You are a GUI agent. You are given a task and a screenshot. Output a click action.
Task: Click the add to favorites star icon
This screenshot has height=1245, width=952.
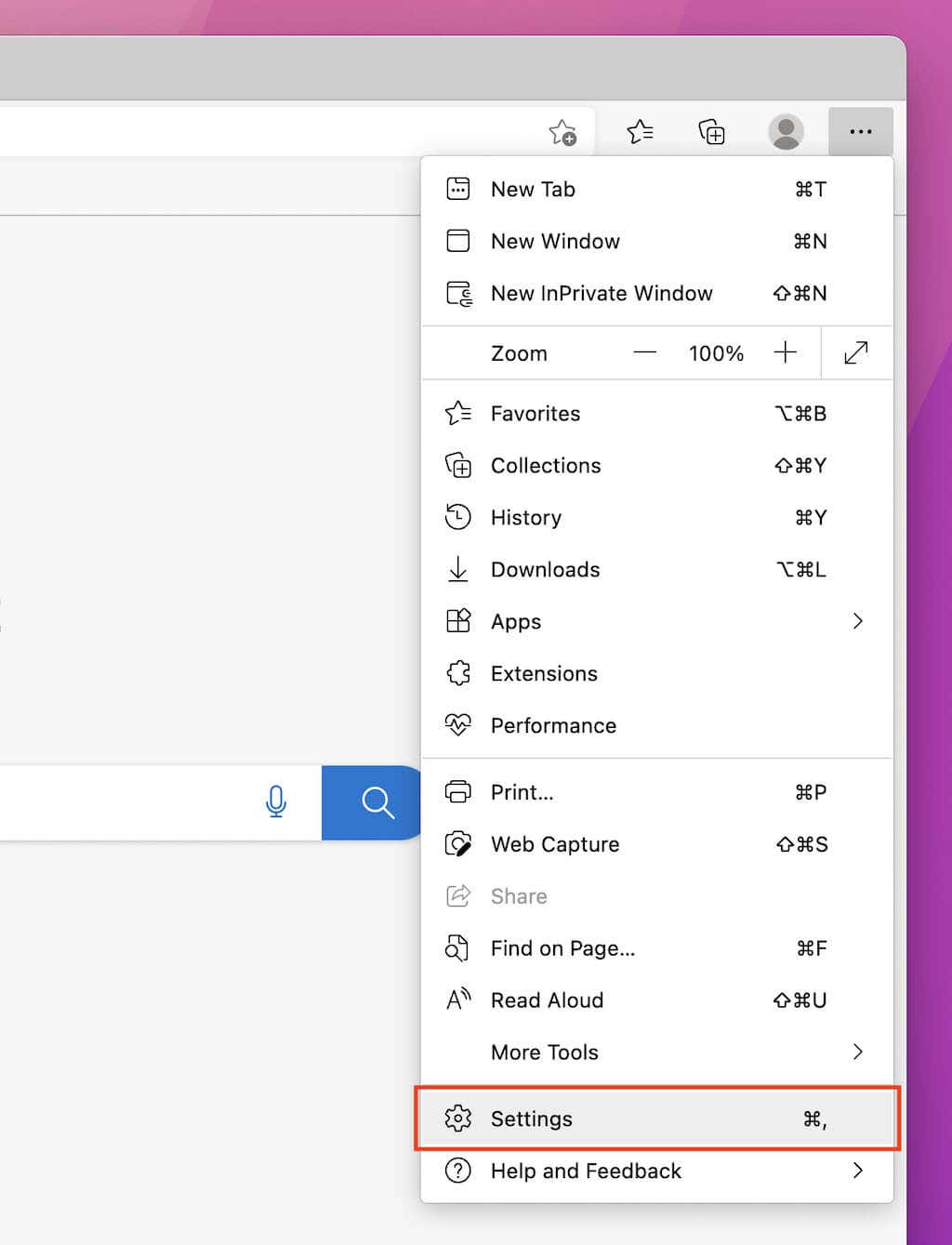pyautogui.click(x=562, y=133)
